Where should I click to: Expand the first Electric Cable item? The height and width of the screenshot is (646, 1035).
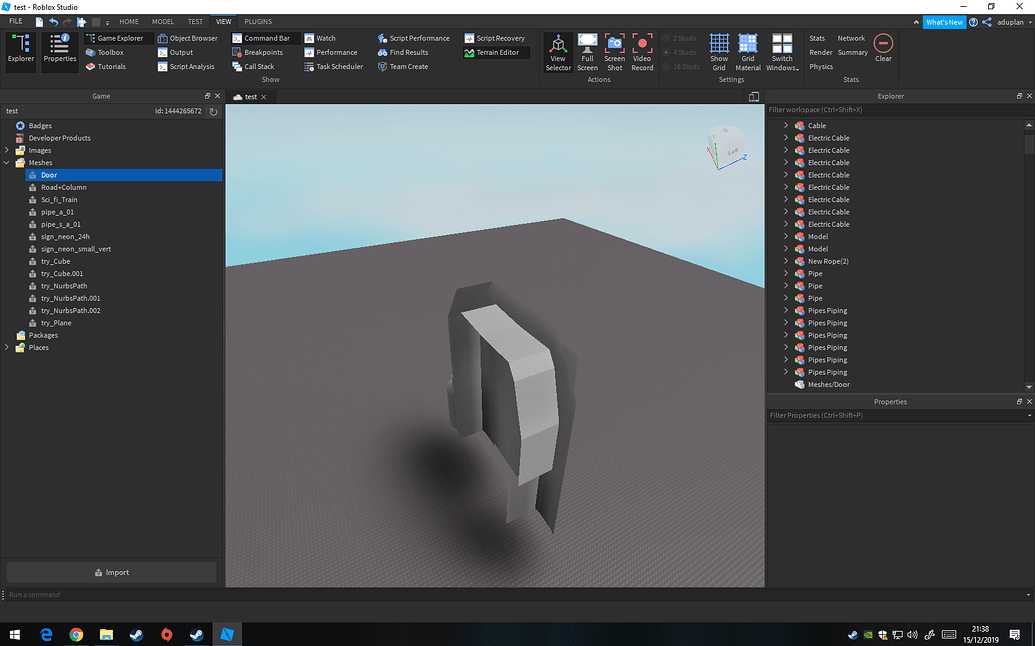pos(786,137)
